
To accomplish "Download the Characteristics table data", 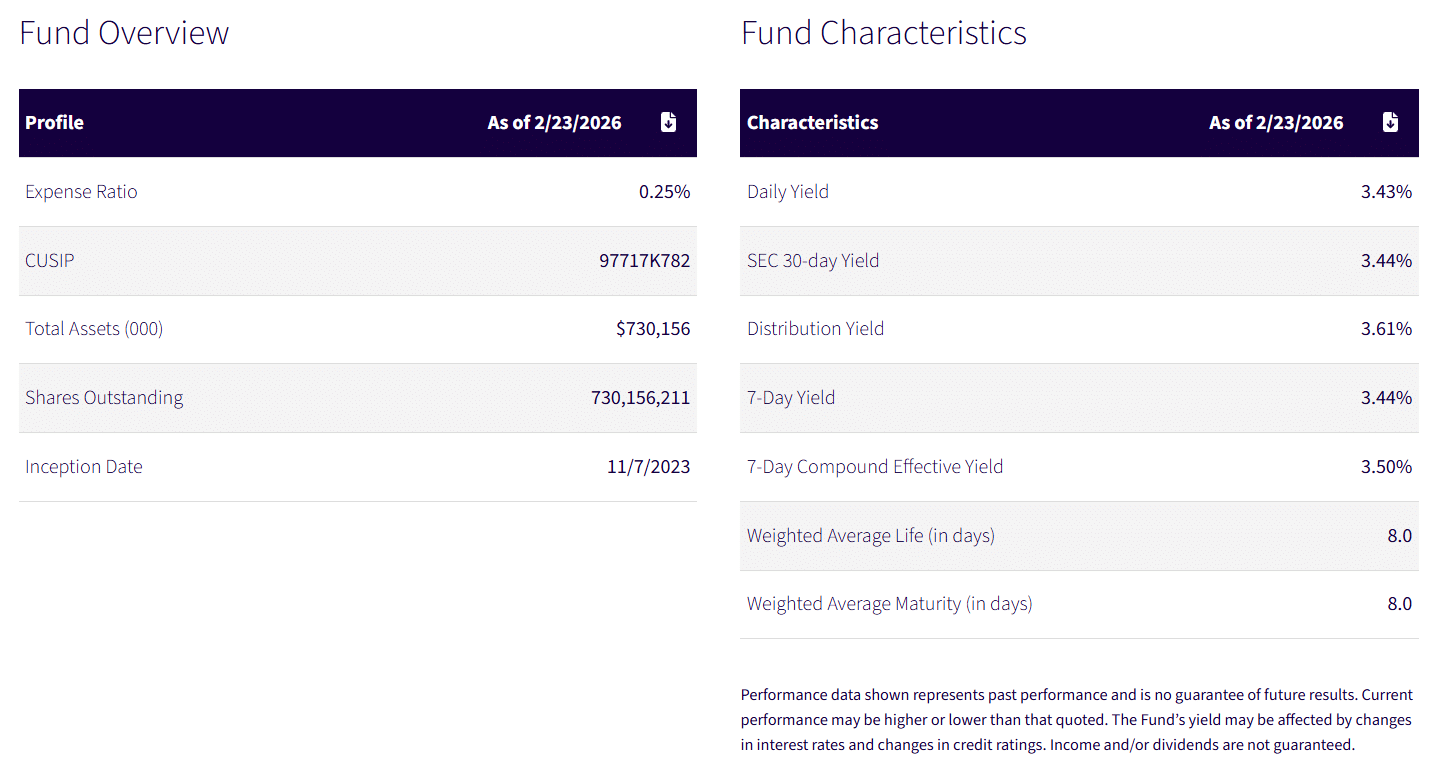I will (x=1390, y=122).
